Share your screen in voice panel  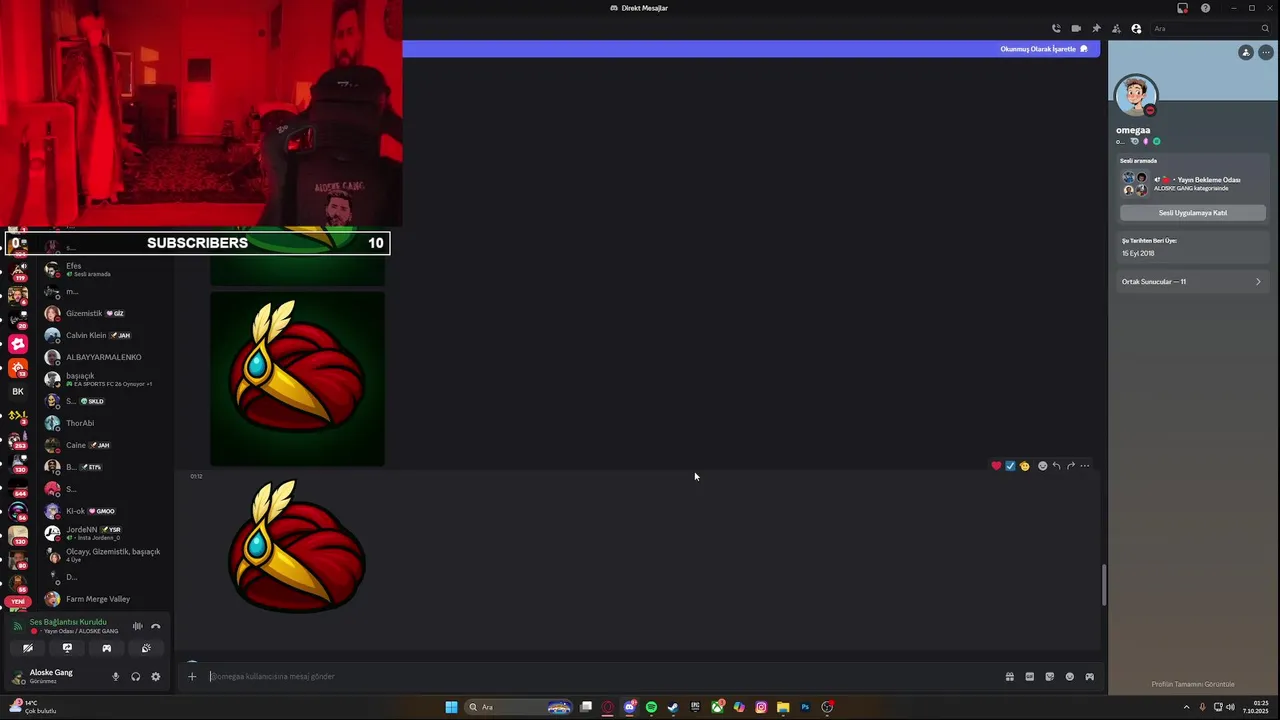(67, 648)
